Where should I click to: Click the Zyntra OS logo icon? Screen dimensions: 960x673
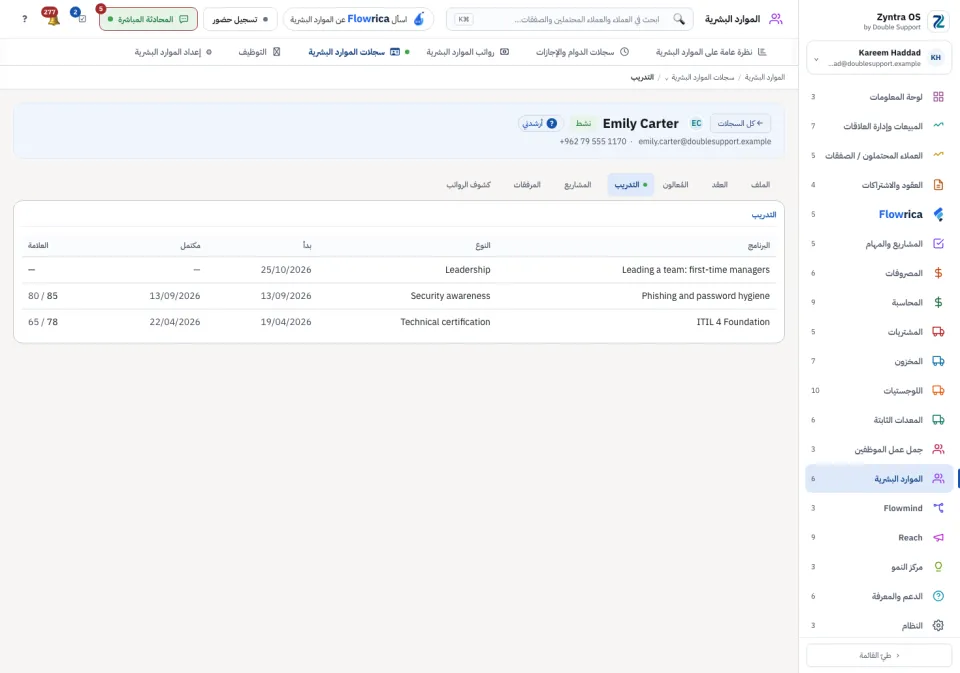(x=938, y=22)
